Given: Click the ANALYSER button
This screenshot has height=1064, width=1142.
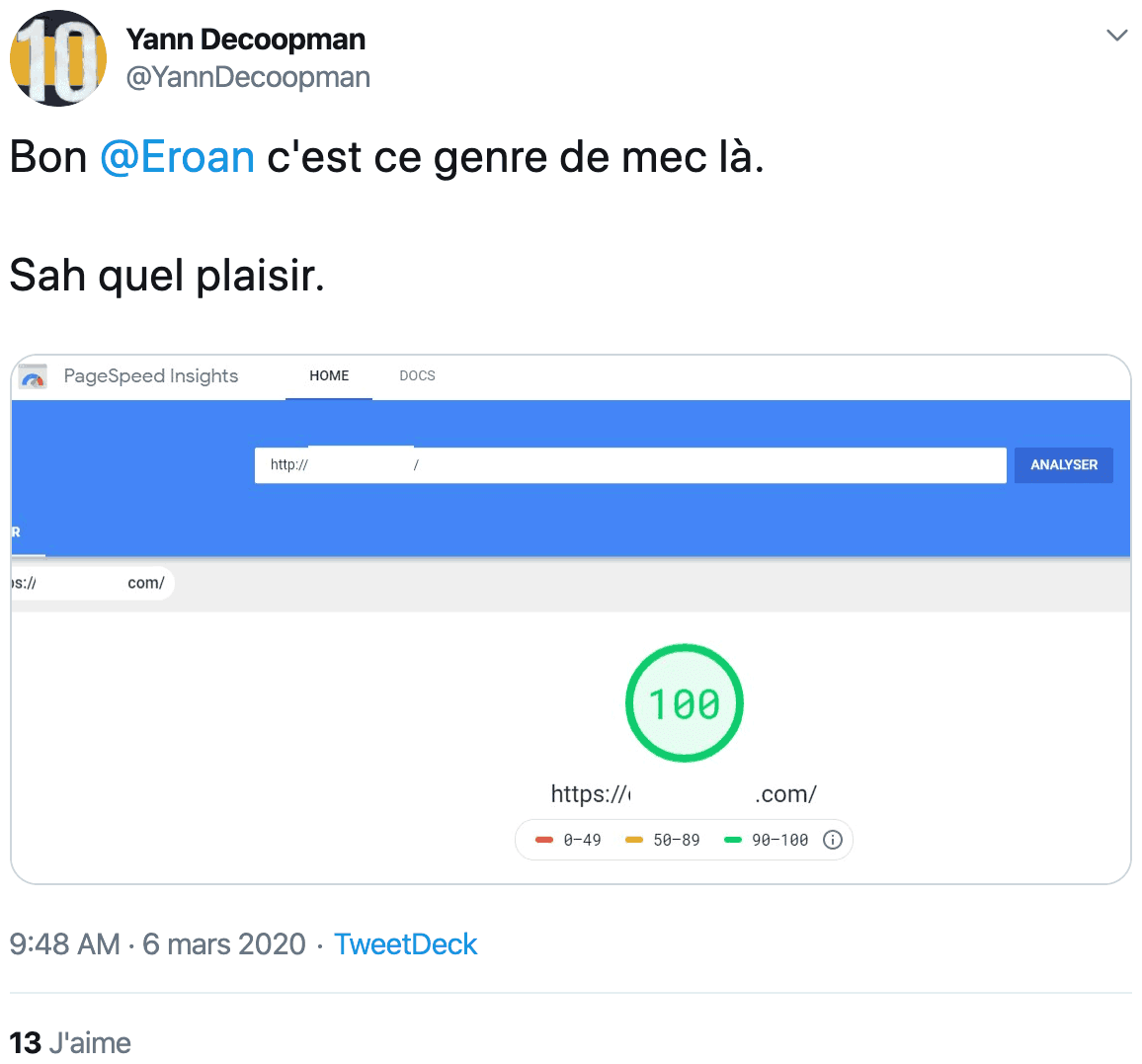Looking at the screenshot, I should coord(1063,465).
